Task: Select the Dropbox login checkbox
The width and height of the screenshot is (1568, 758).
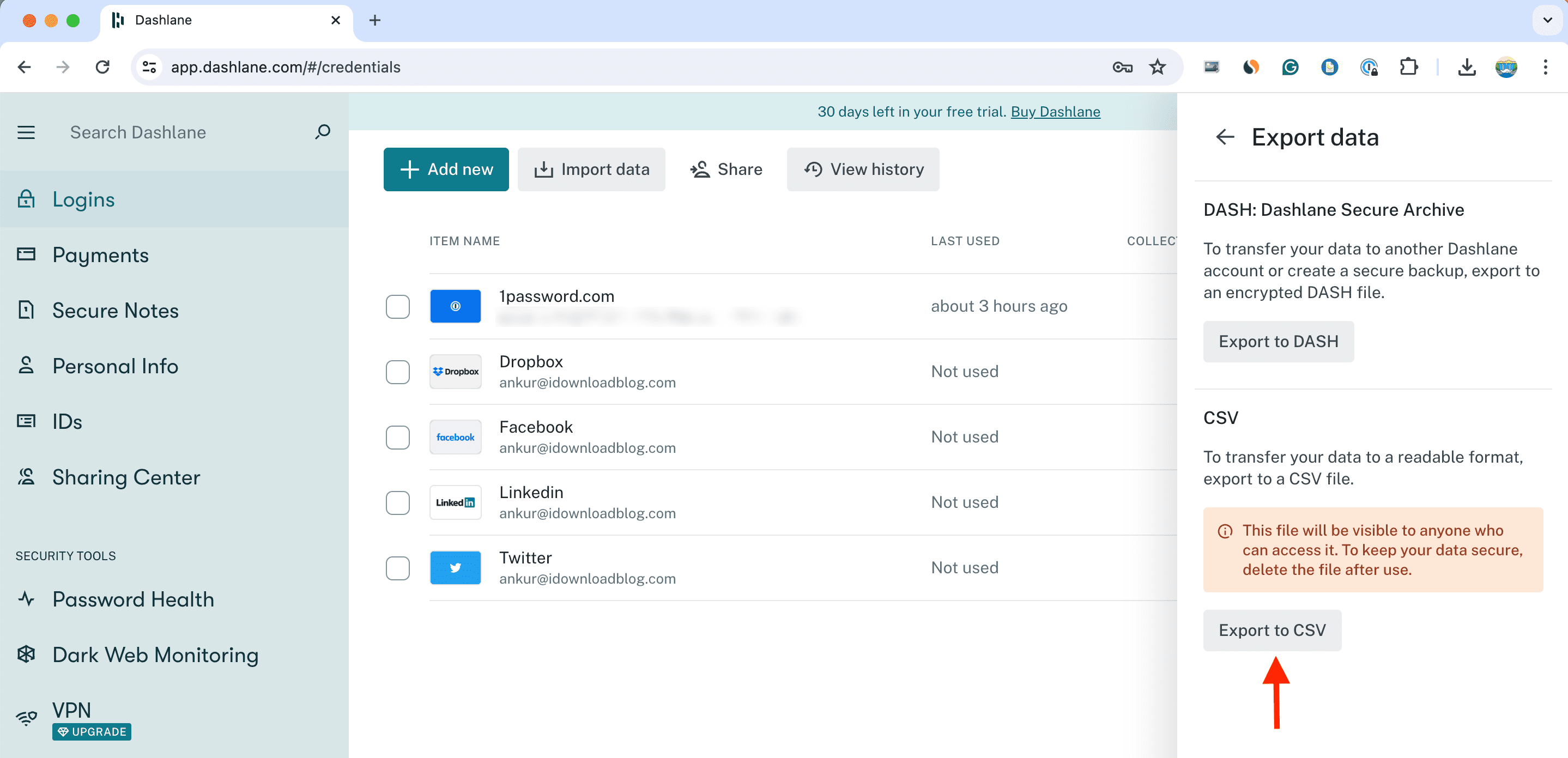Action: tap(397, 372)
